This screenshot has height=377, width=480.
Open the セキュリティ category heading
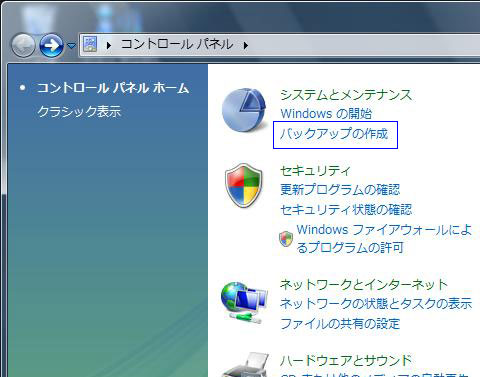pos(315,171)
